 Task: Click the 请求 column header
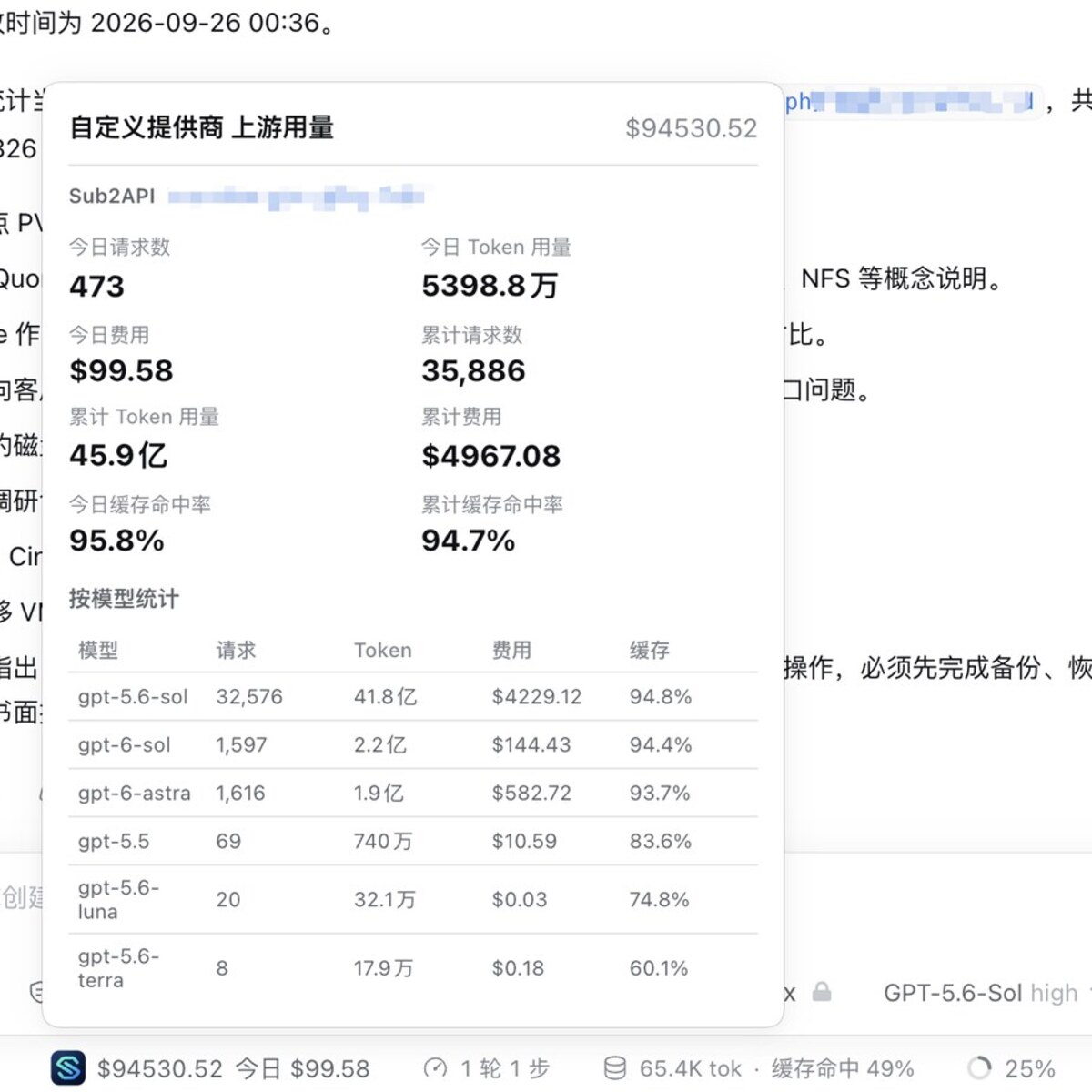(x=236, y=650)
